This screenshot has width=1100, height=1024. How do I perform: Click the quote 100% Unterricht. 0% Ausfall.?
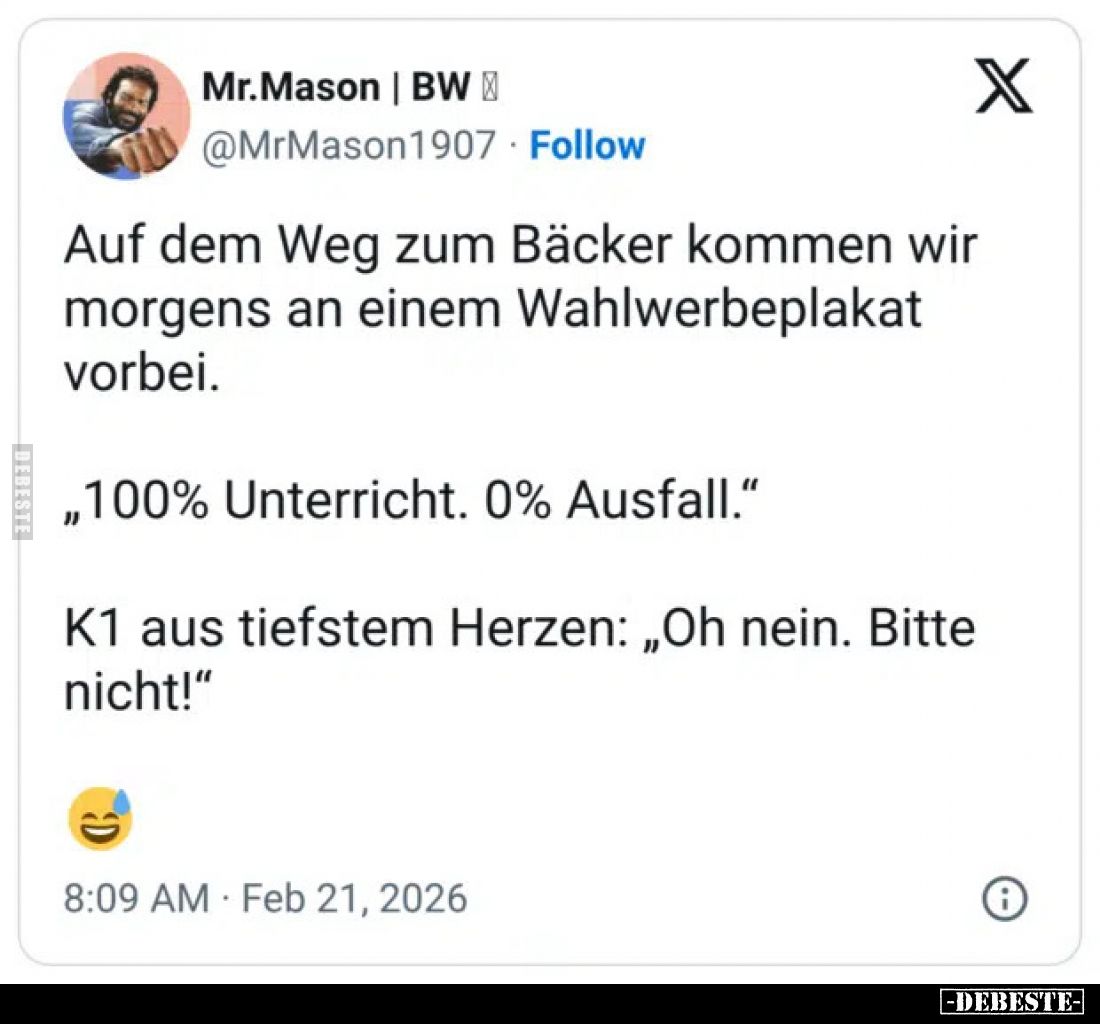pos(411,501)
